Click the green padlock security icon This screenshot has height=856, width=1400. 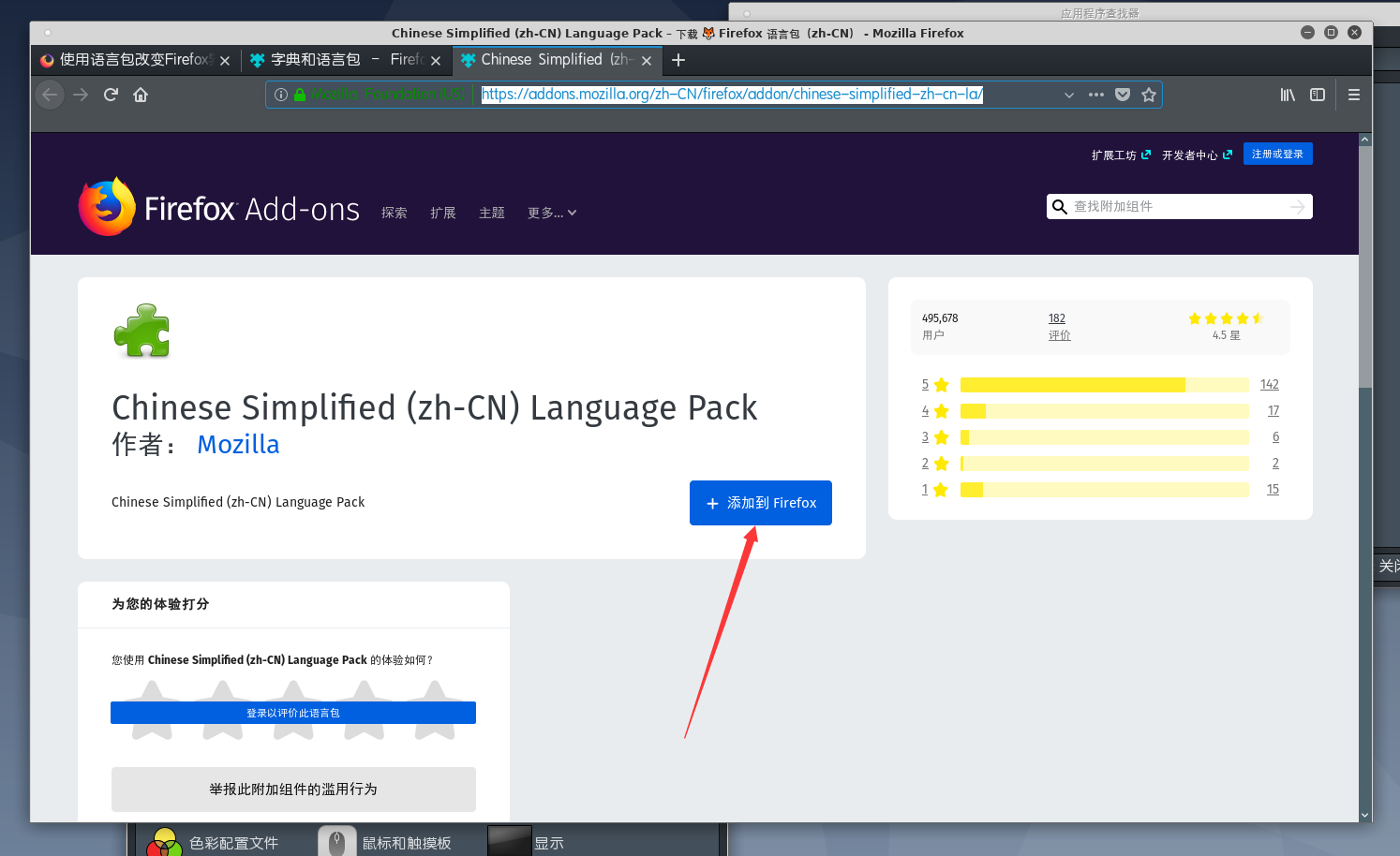click(x=300, y=95)
